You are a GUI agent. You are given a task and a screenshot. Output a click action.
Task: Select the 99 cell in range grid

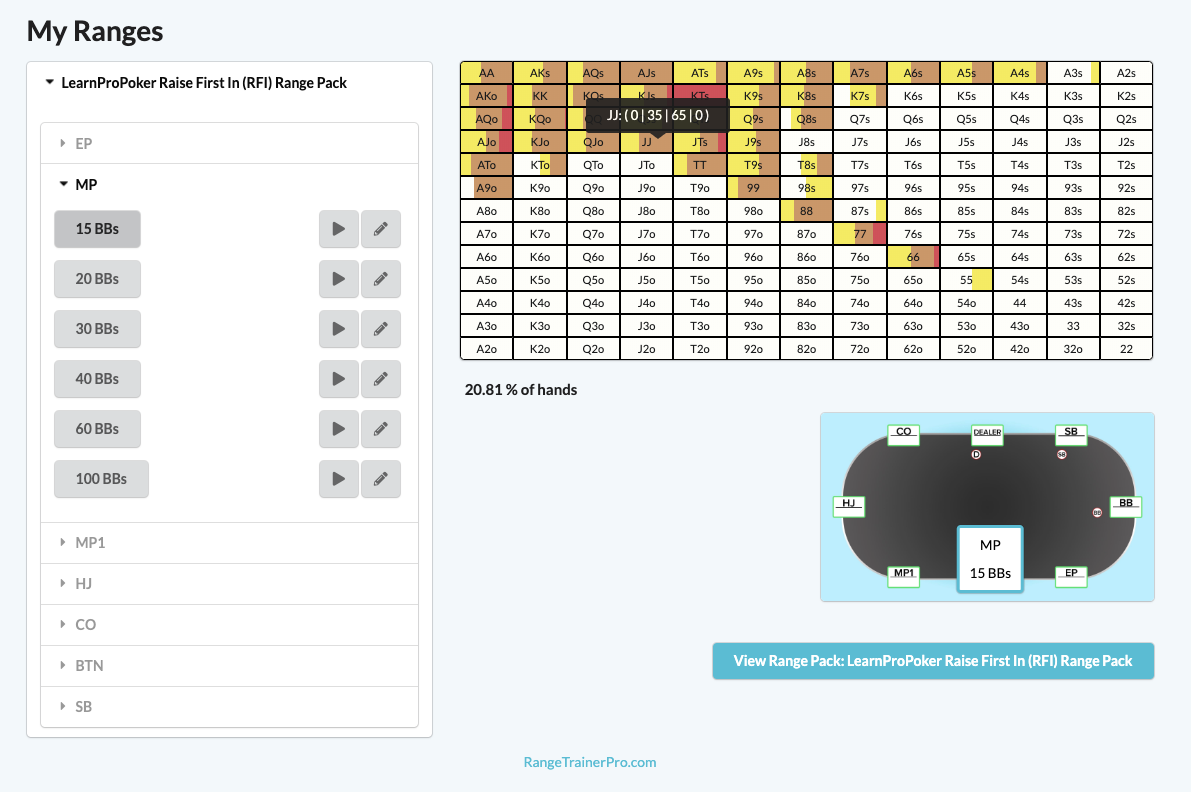[x=753, y=188]
